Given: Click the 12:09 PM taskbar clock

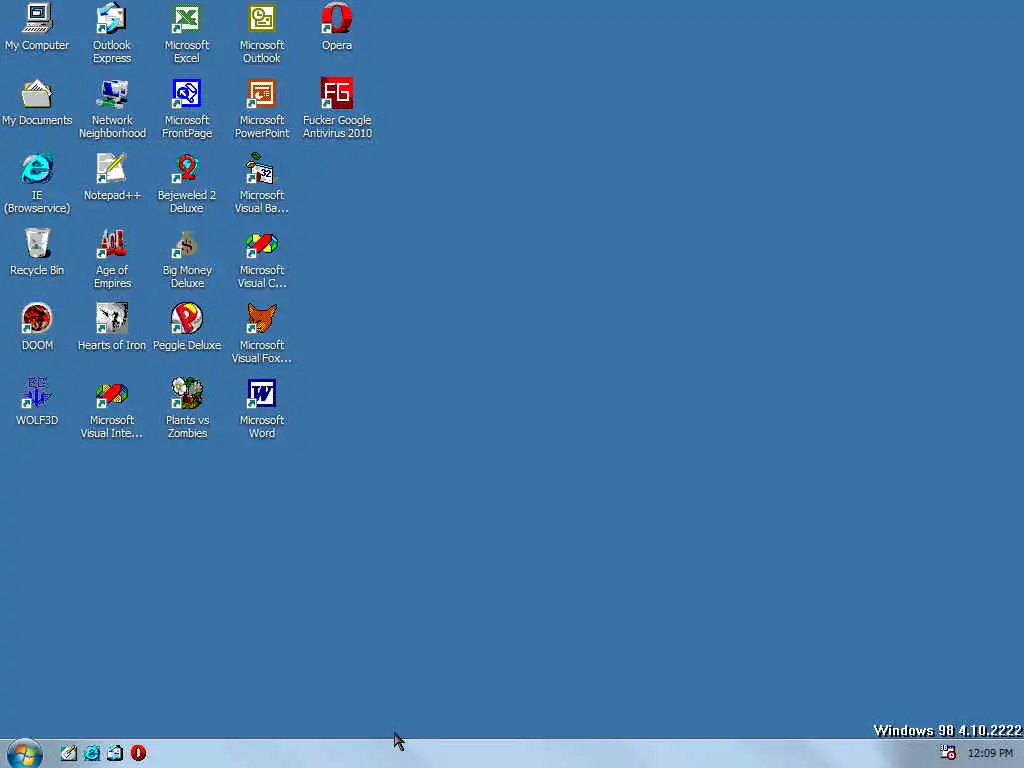Looking at the screenshot, I should tap(990, 753).
